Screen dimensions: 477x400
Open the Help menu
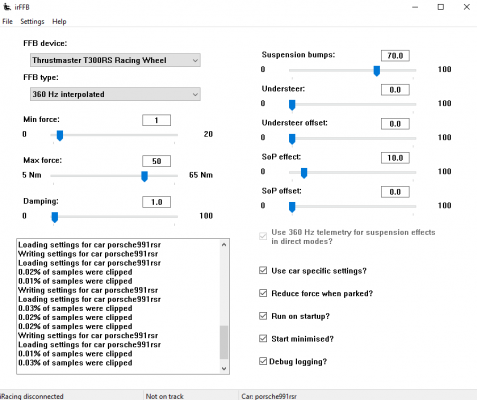pyautogui.click(x=59, y=22)
